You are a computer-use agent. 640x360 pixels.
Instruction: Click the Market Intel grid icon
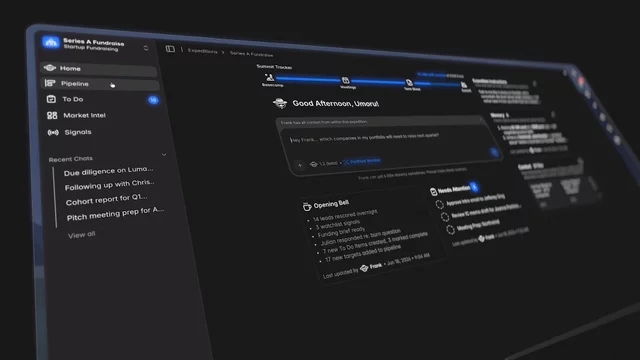point(52,116)
